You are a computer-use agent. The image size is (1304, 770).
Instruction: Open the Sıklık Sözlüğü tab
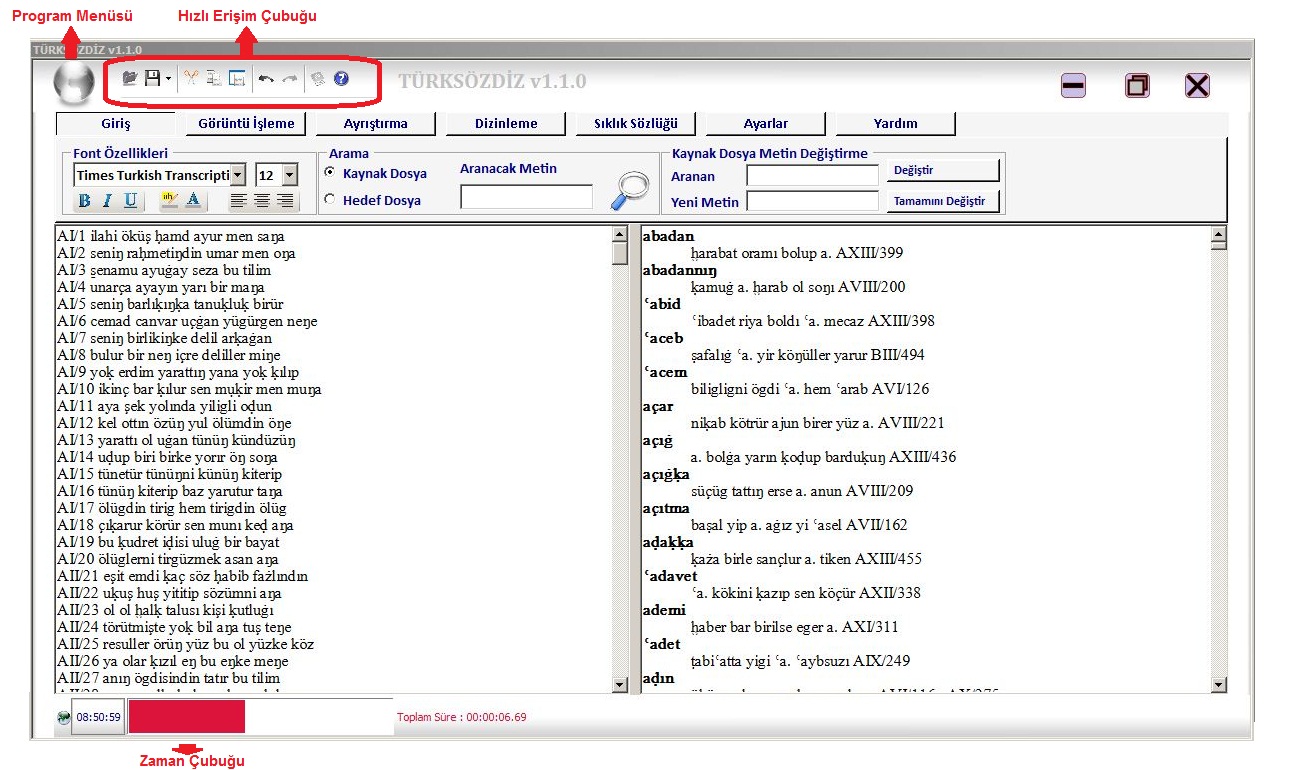[636, 124]
